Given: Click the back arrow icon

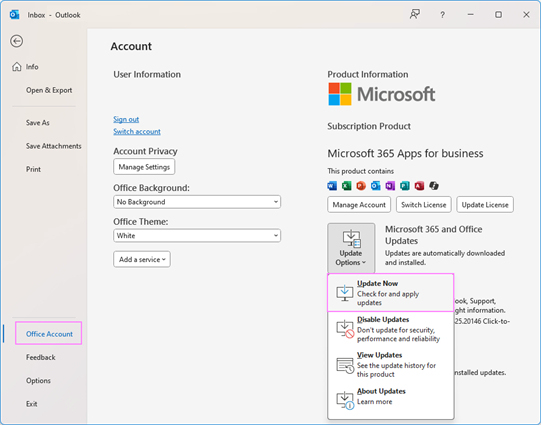Looking at the screenshot, I should point(16,41).
